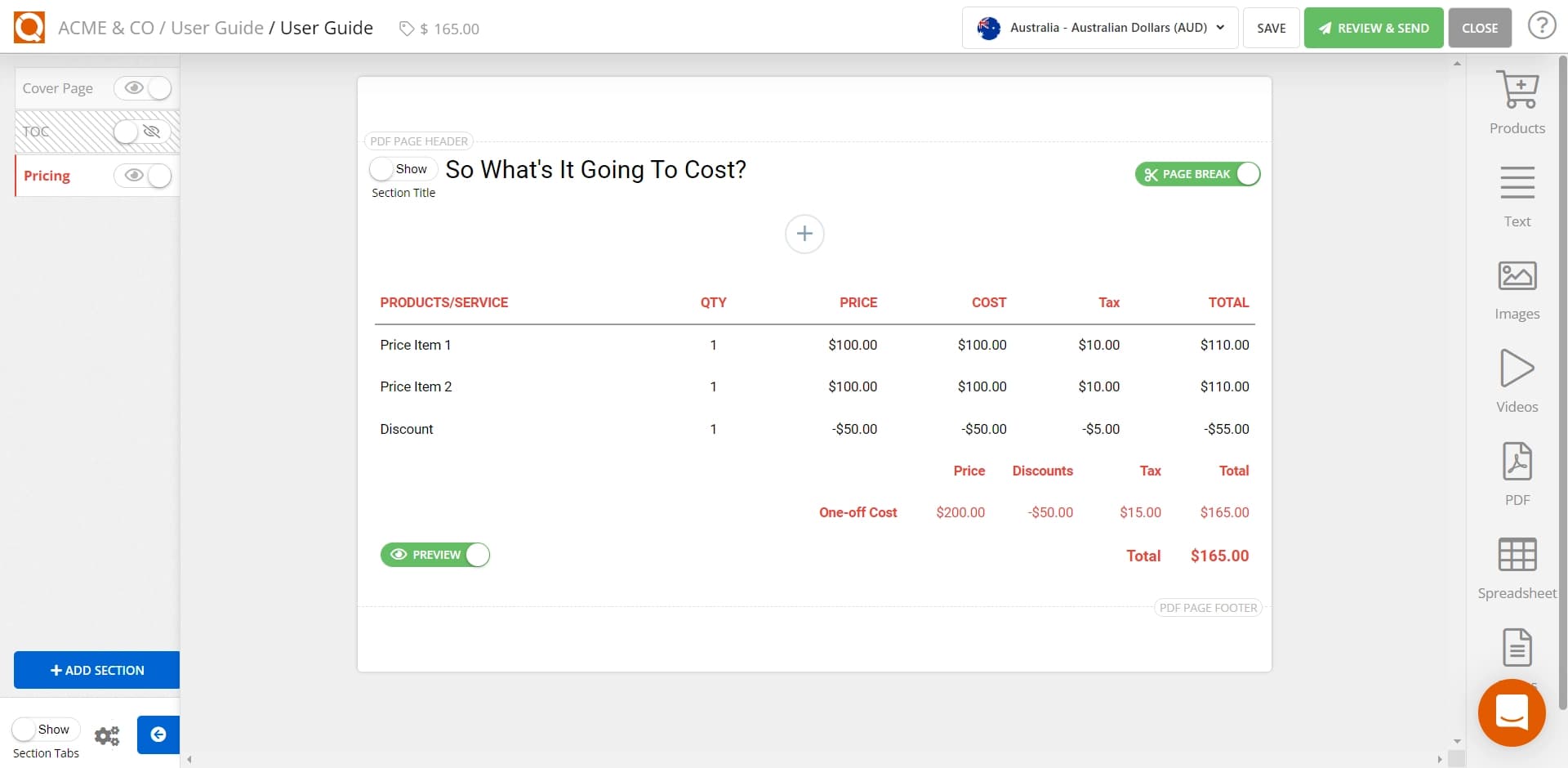Open the PDF embed panel
The image size is (1568, 768).
(1517, 471)
